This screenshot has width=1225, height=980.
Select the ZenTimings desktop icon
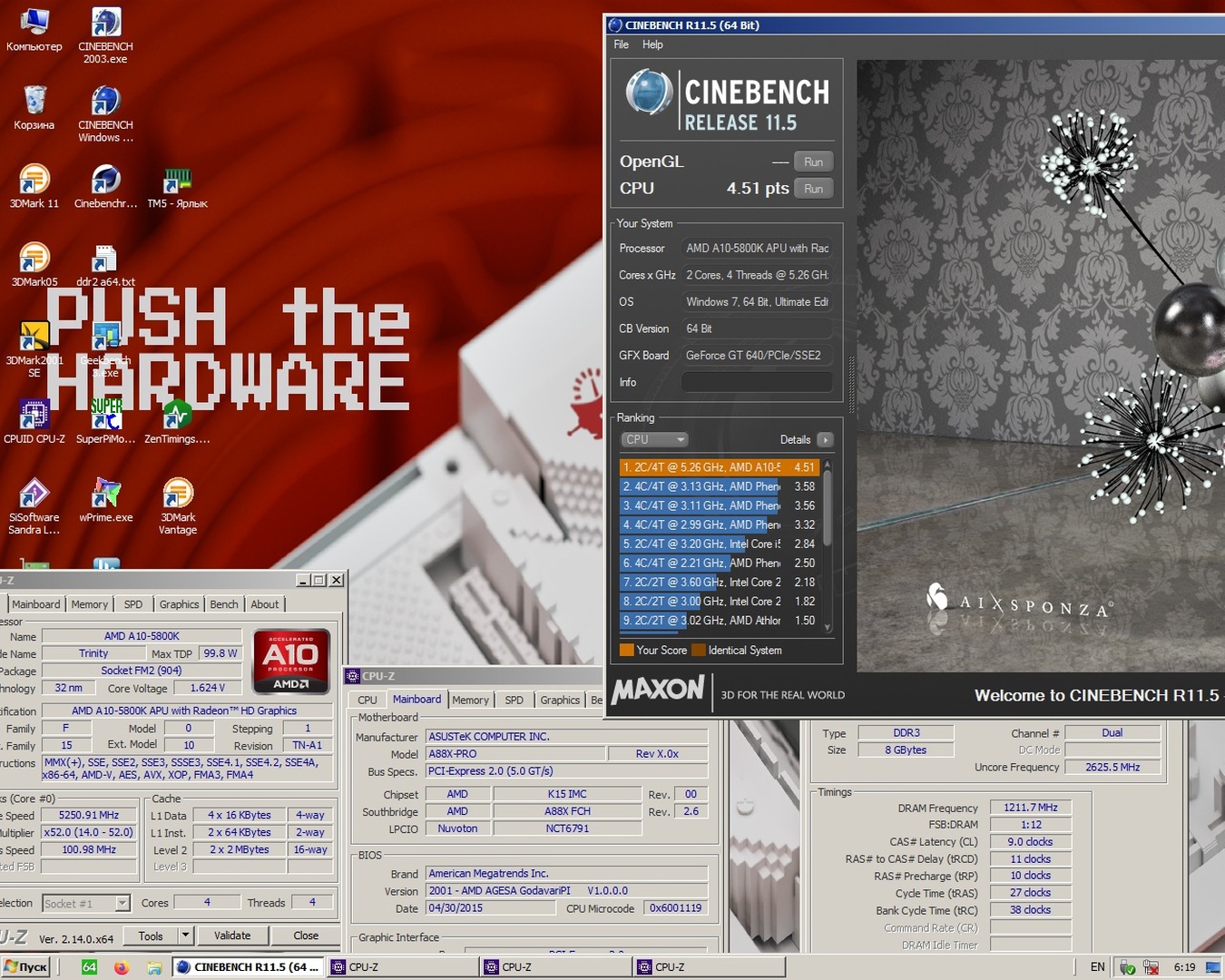click(177, 422)
